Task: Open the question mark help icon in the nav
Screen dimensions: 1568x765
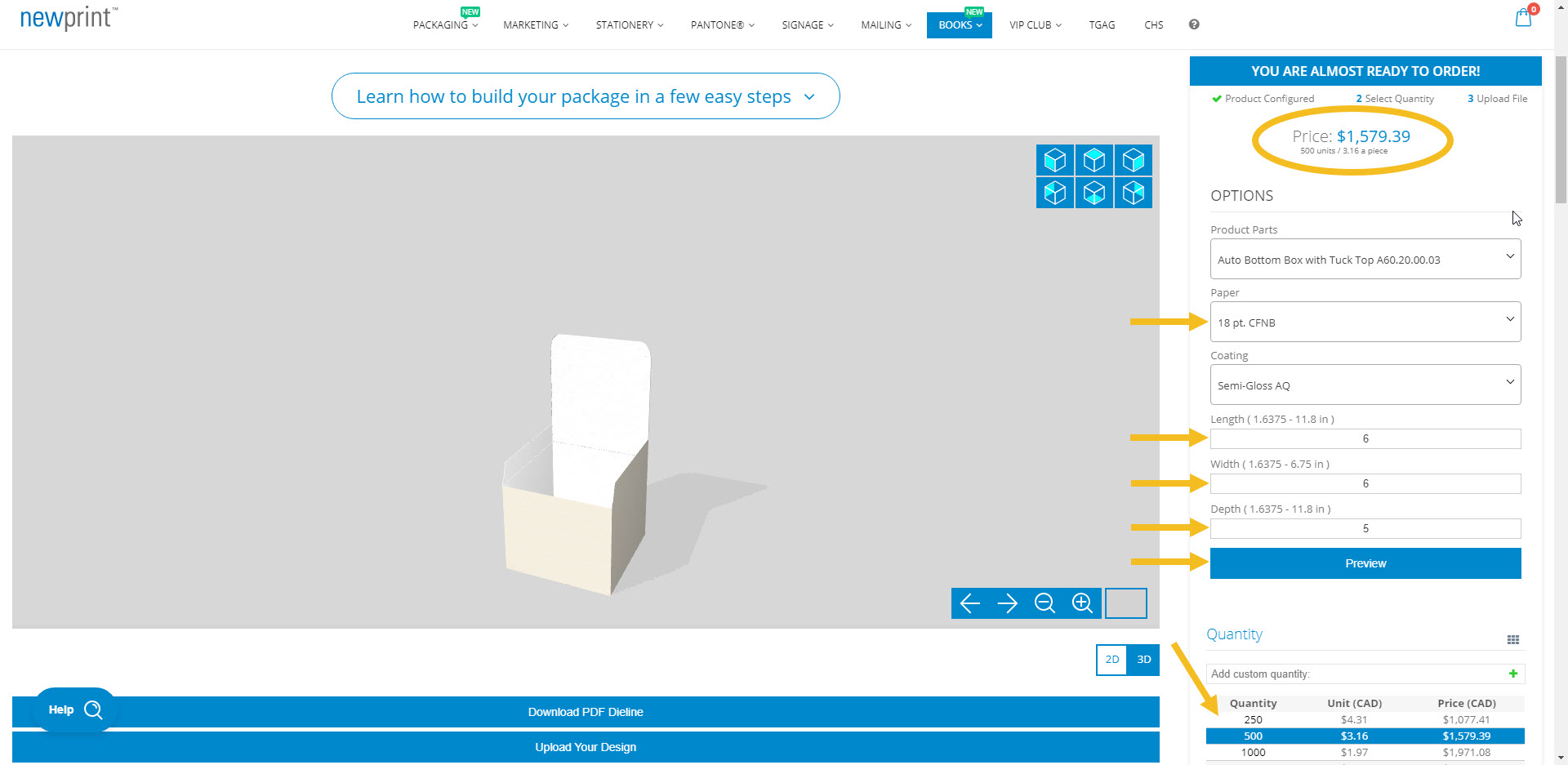Action: 1194,24
